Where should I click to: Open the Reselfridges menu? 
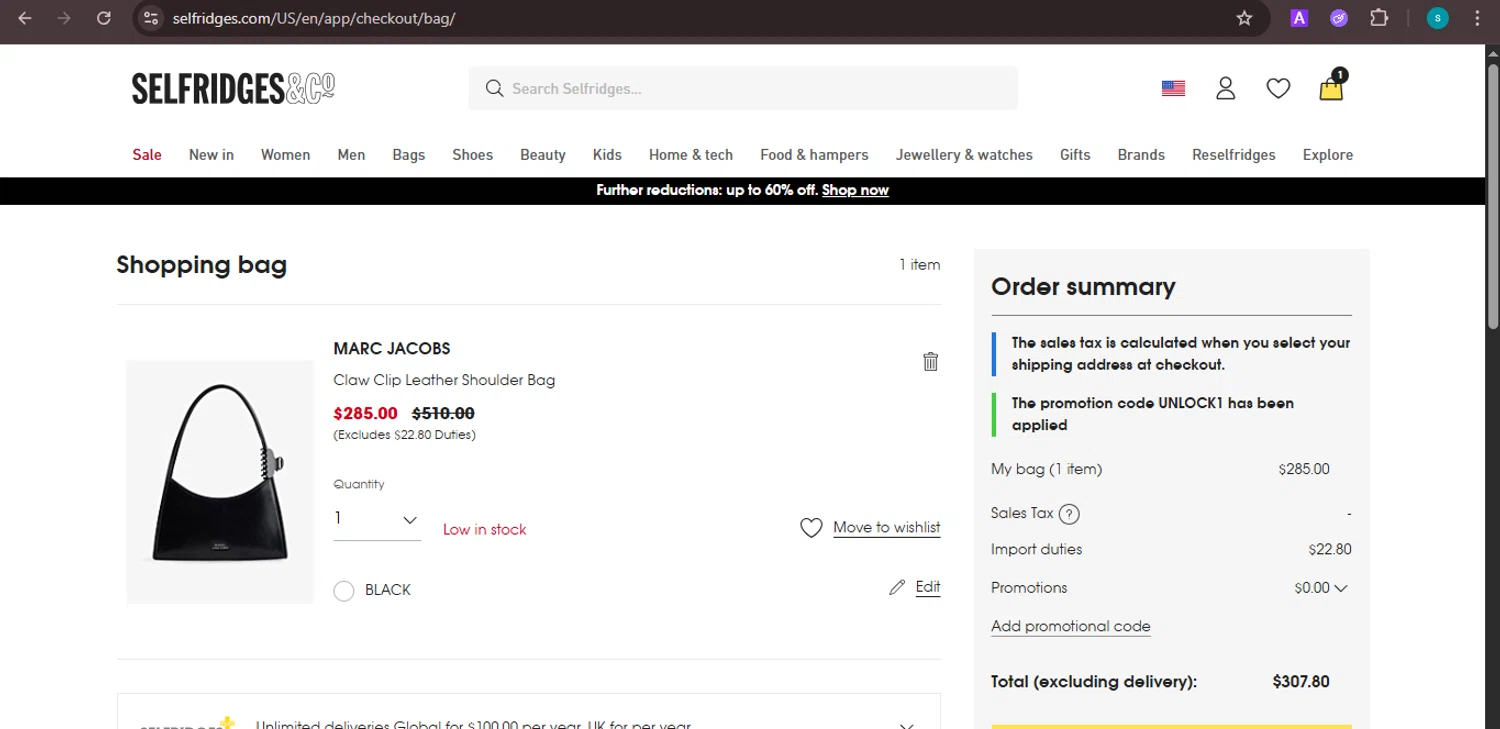[1234, 155]
